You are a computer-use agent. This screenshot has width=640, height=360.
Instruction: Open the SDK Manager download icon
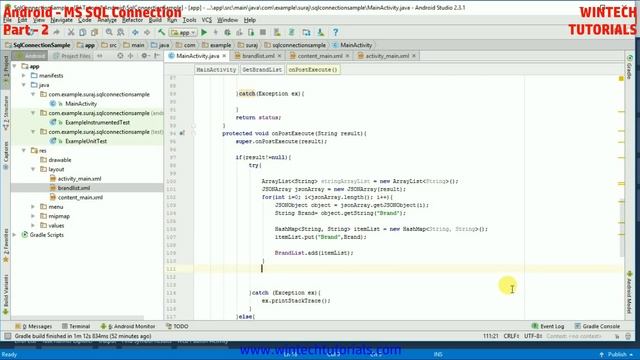point(320,32)
